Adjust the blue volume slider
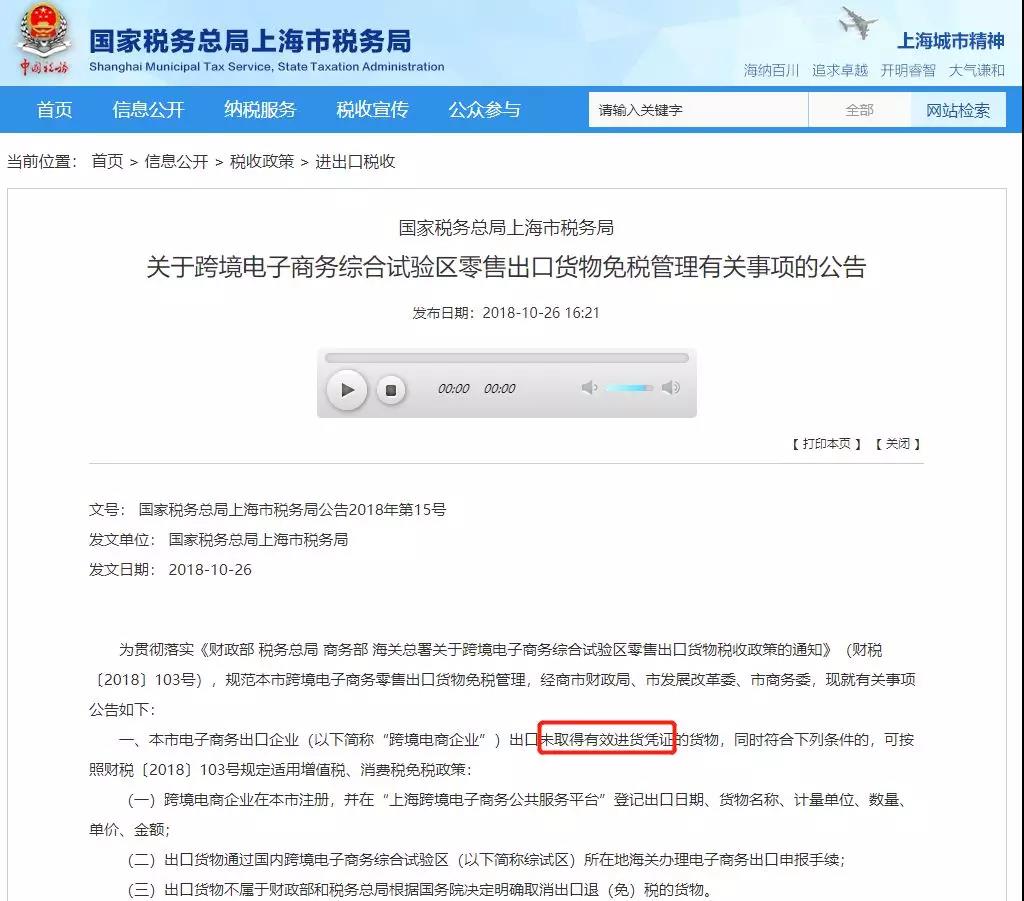 tap(629, 388)
